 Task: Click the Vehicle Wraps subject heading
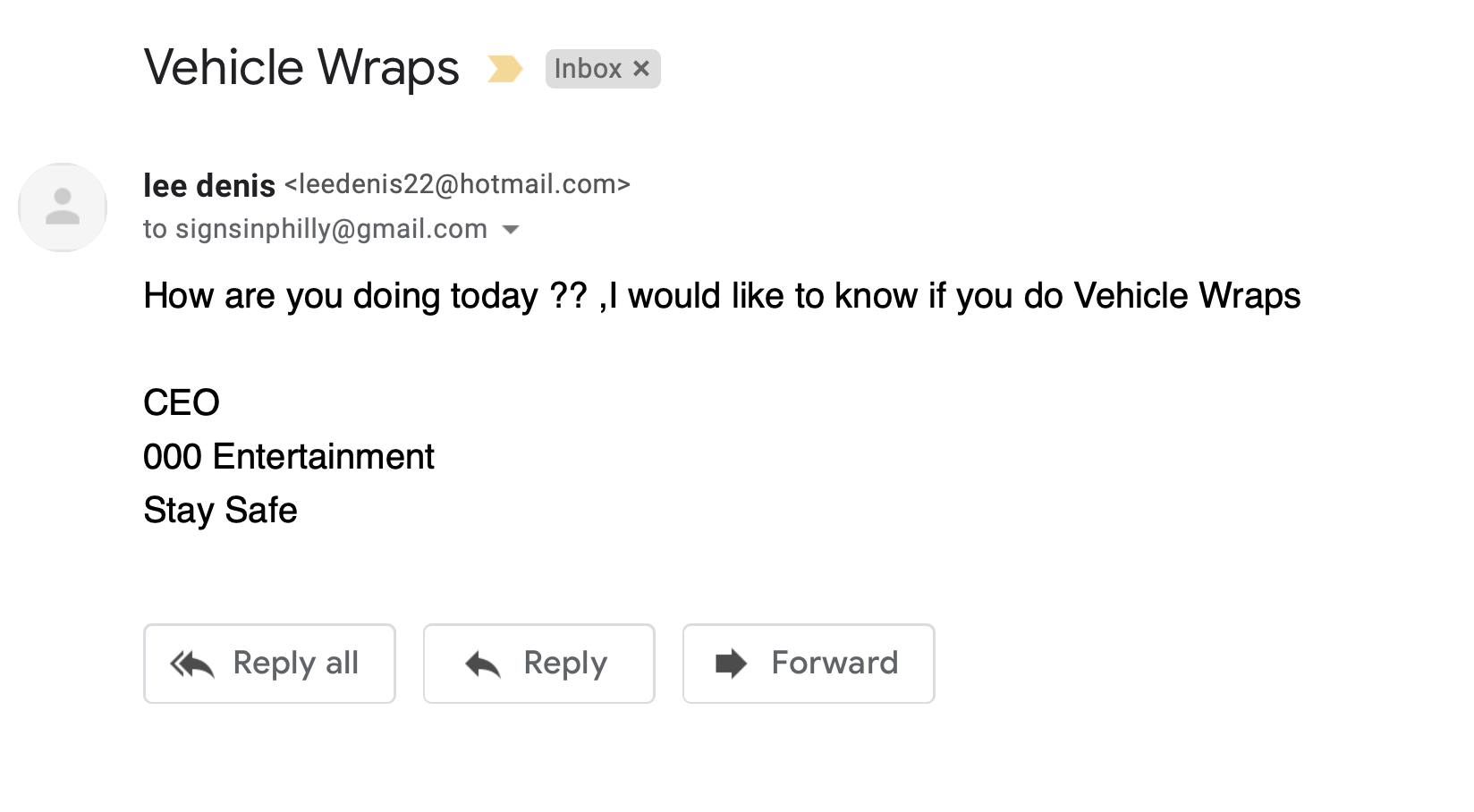(x=301, y=68)
